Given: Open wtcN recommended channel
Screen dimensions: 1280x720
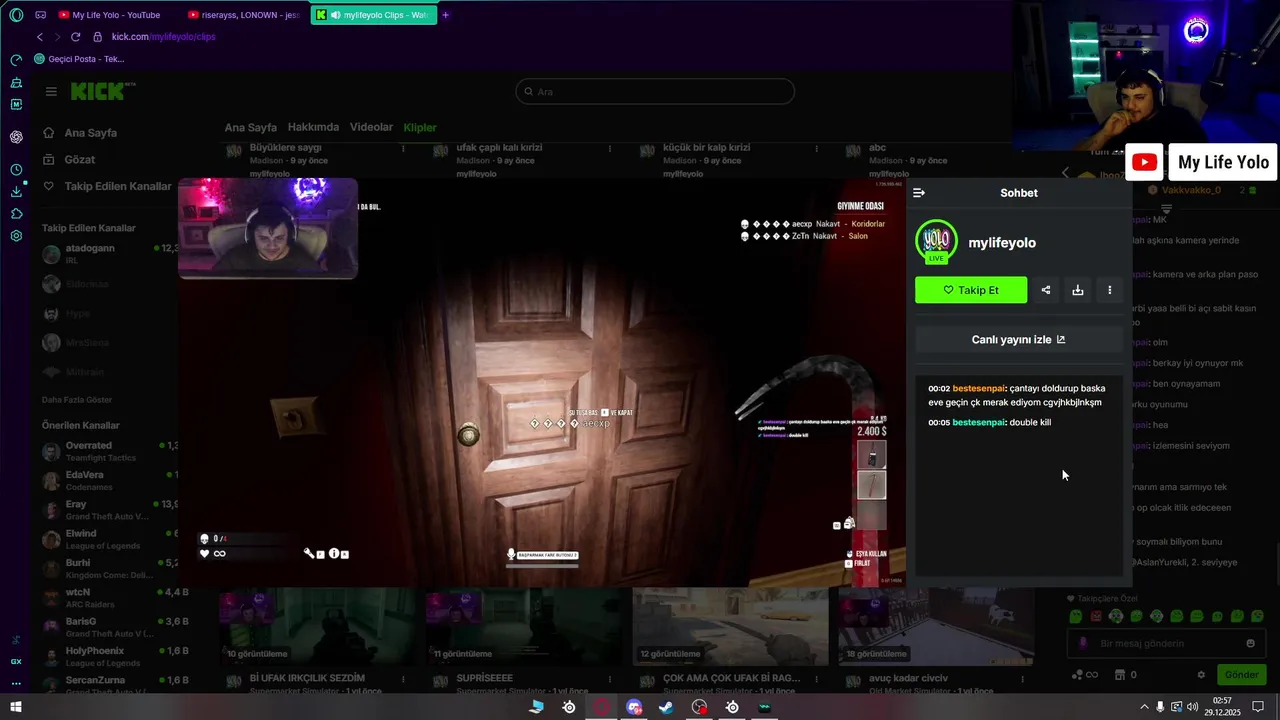Looking at the screenshot, I should click(x=108, y=597).
